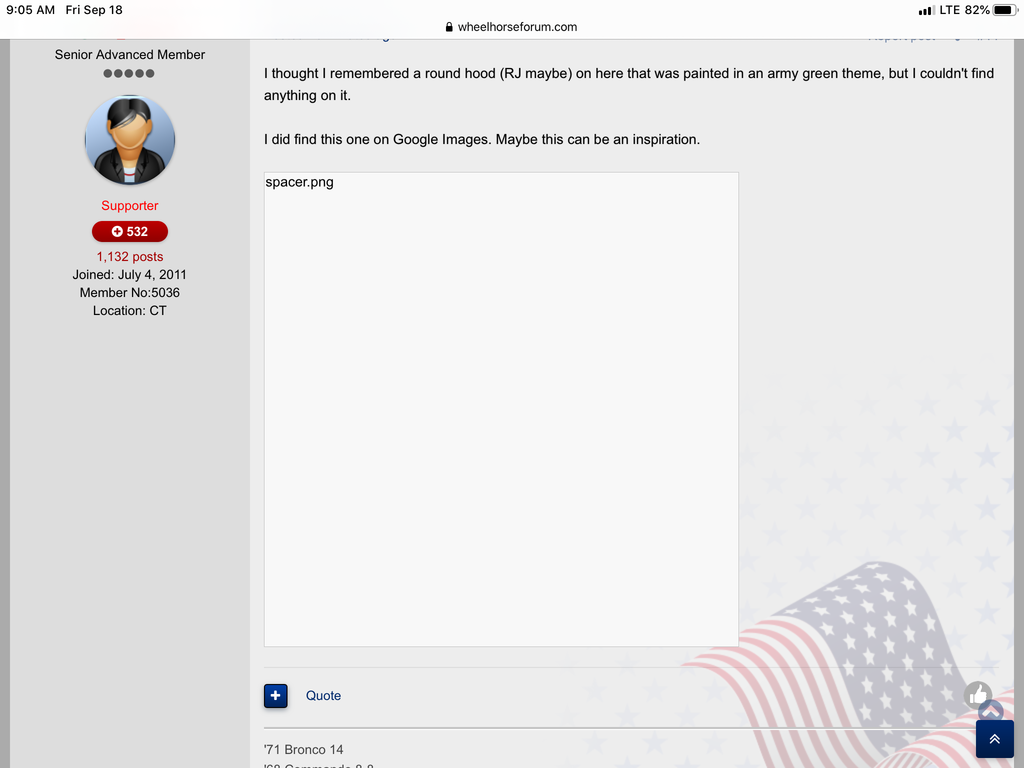Viewport: 1024px width, 768px height.
Task: Open the member's avatar picture
Action: coord(130,140)
